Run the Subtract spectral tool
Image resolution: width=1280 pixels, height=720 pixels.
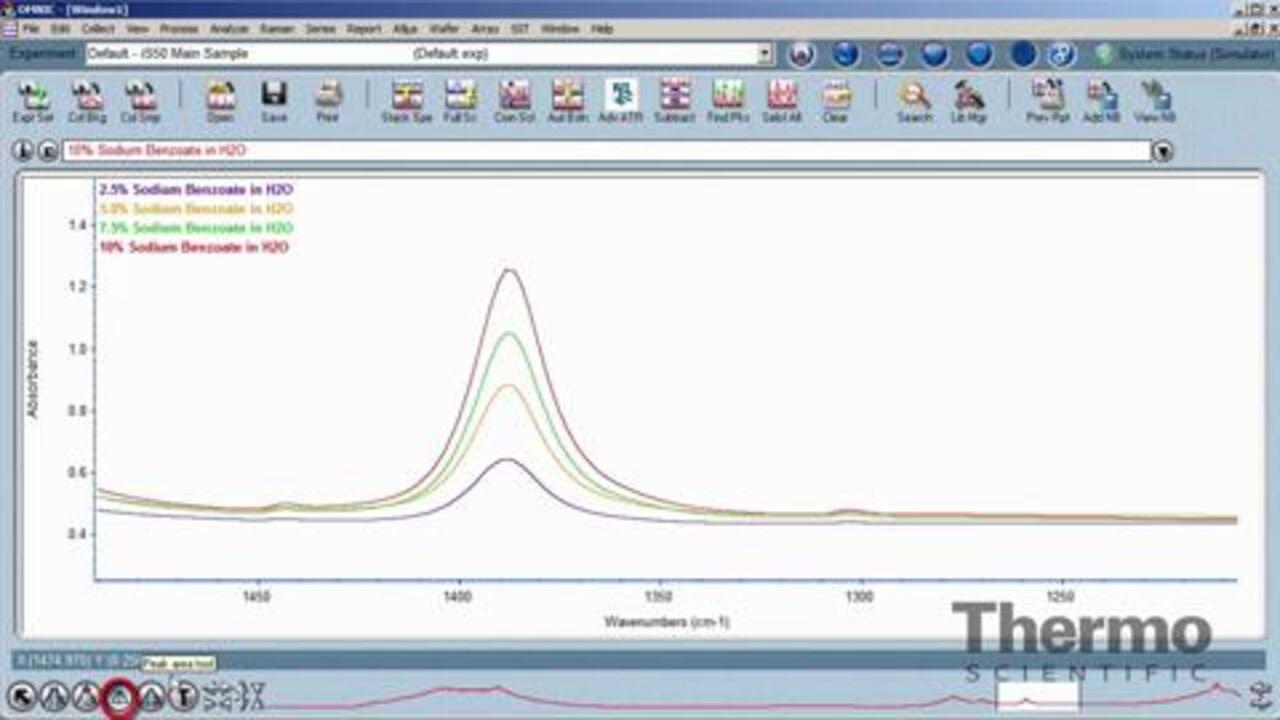point(676,100)
